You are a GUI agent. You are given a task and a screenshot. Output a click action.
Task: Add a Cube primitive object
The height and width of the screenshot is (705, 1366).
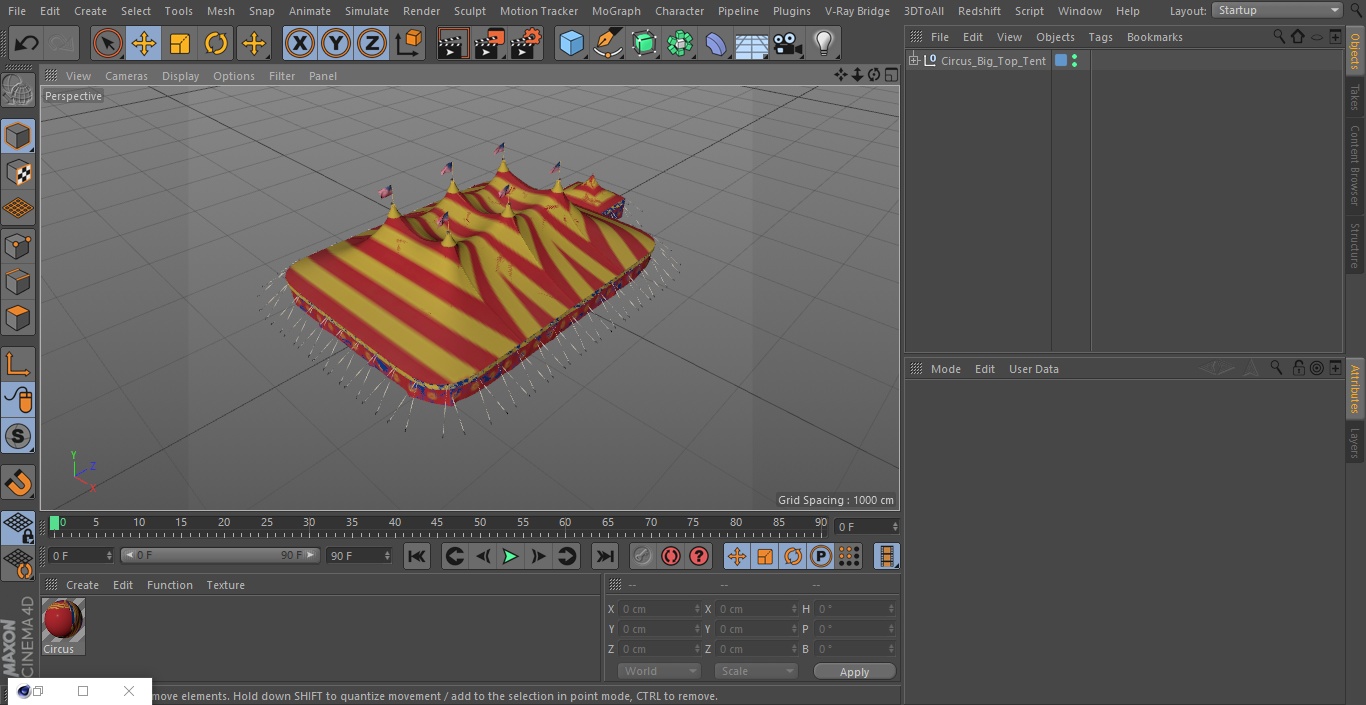click(571, 44)
